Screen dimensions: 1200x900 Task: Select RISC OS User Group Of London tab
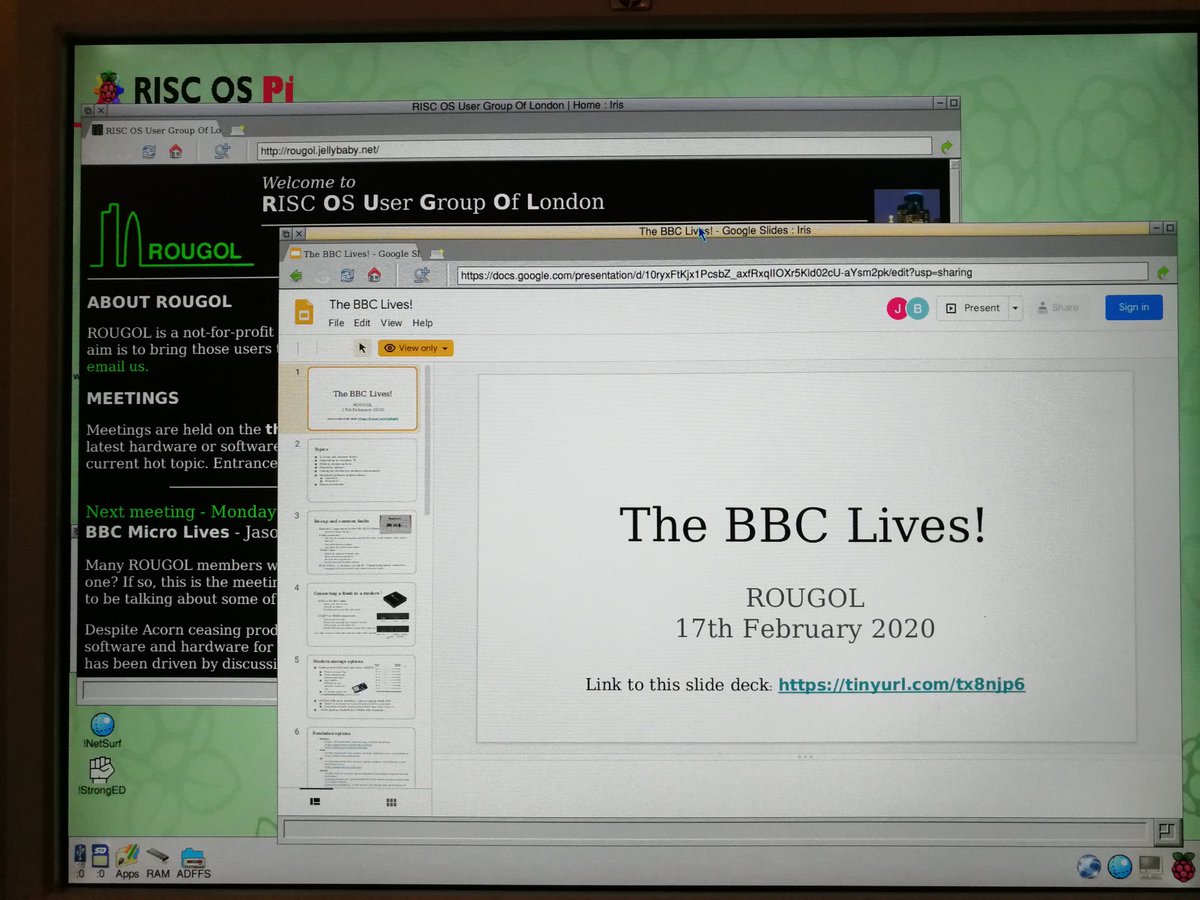click(155, 130)
